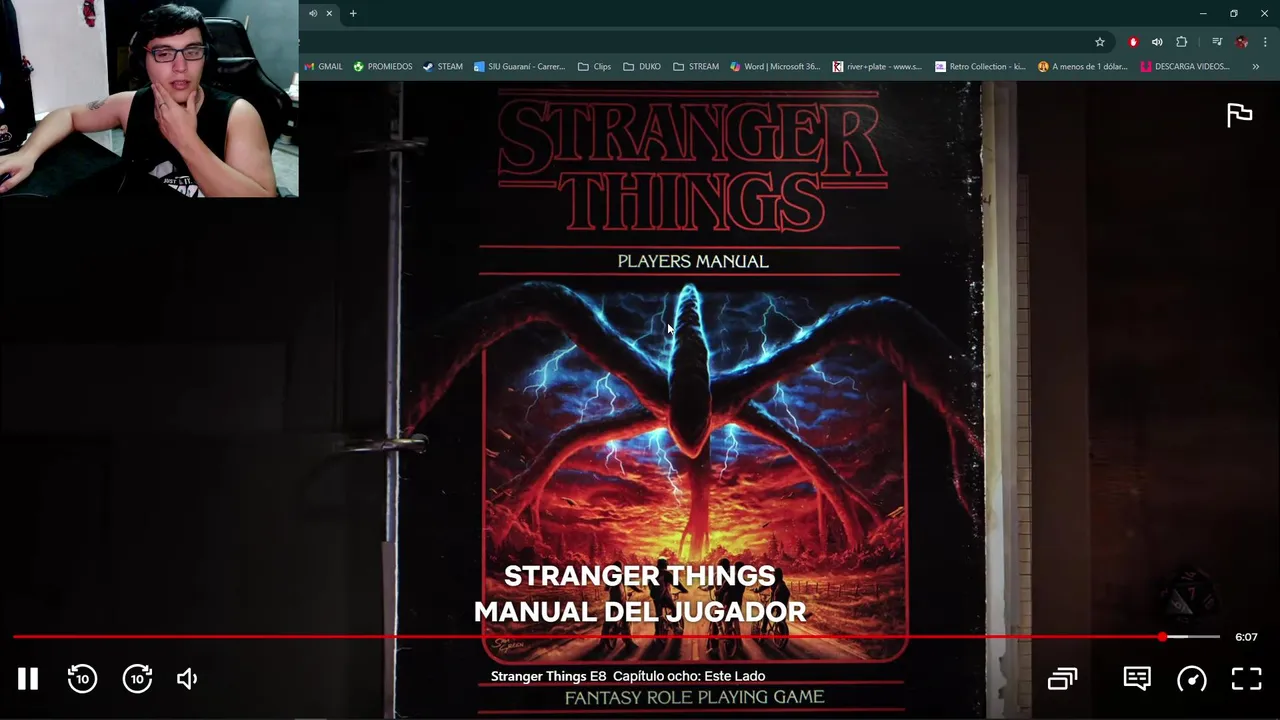Open the Extensions puzzle menu

[1181, 42]
